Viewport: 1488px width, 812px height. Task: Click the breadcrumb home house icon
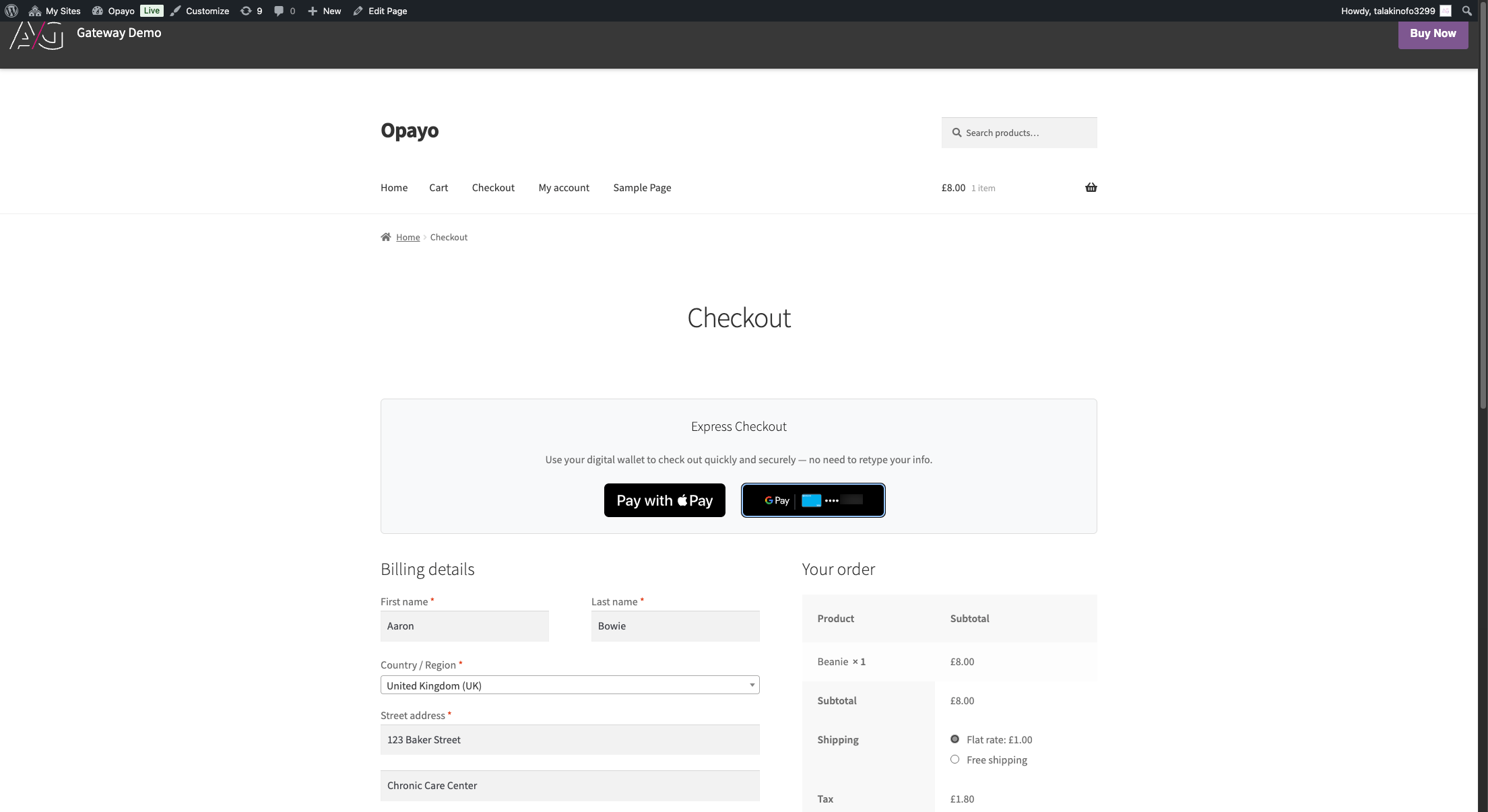386,237
